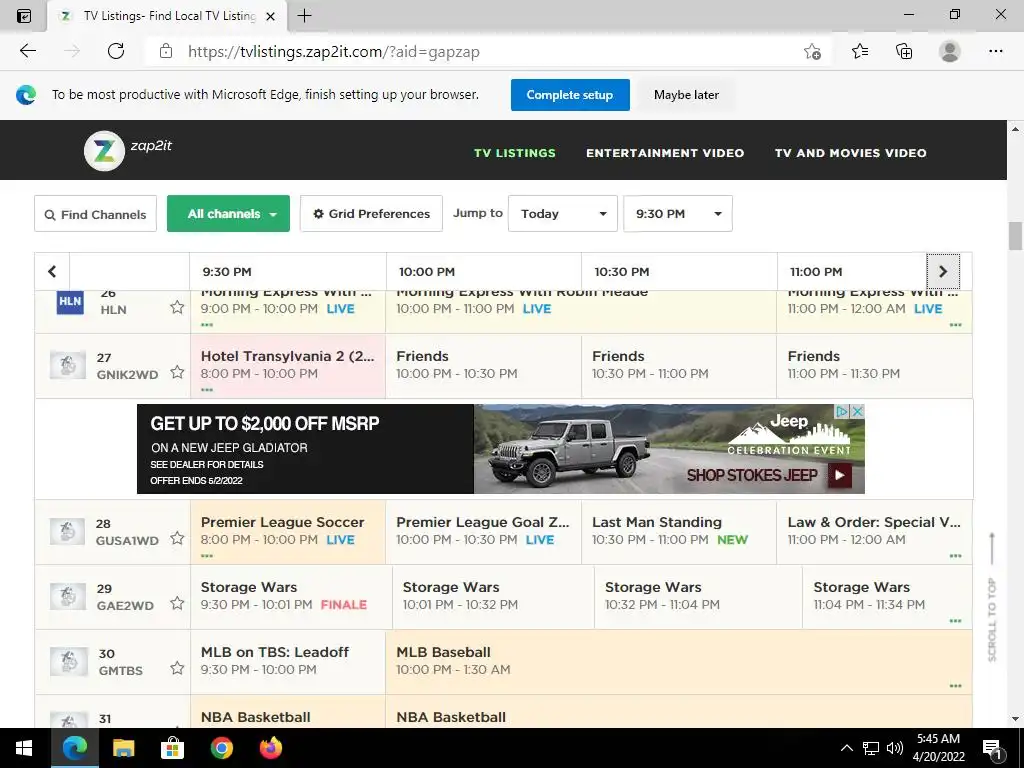This screenshot has height=768, width=1024.
Task: Open notification center icon
Action: 993,748
